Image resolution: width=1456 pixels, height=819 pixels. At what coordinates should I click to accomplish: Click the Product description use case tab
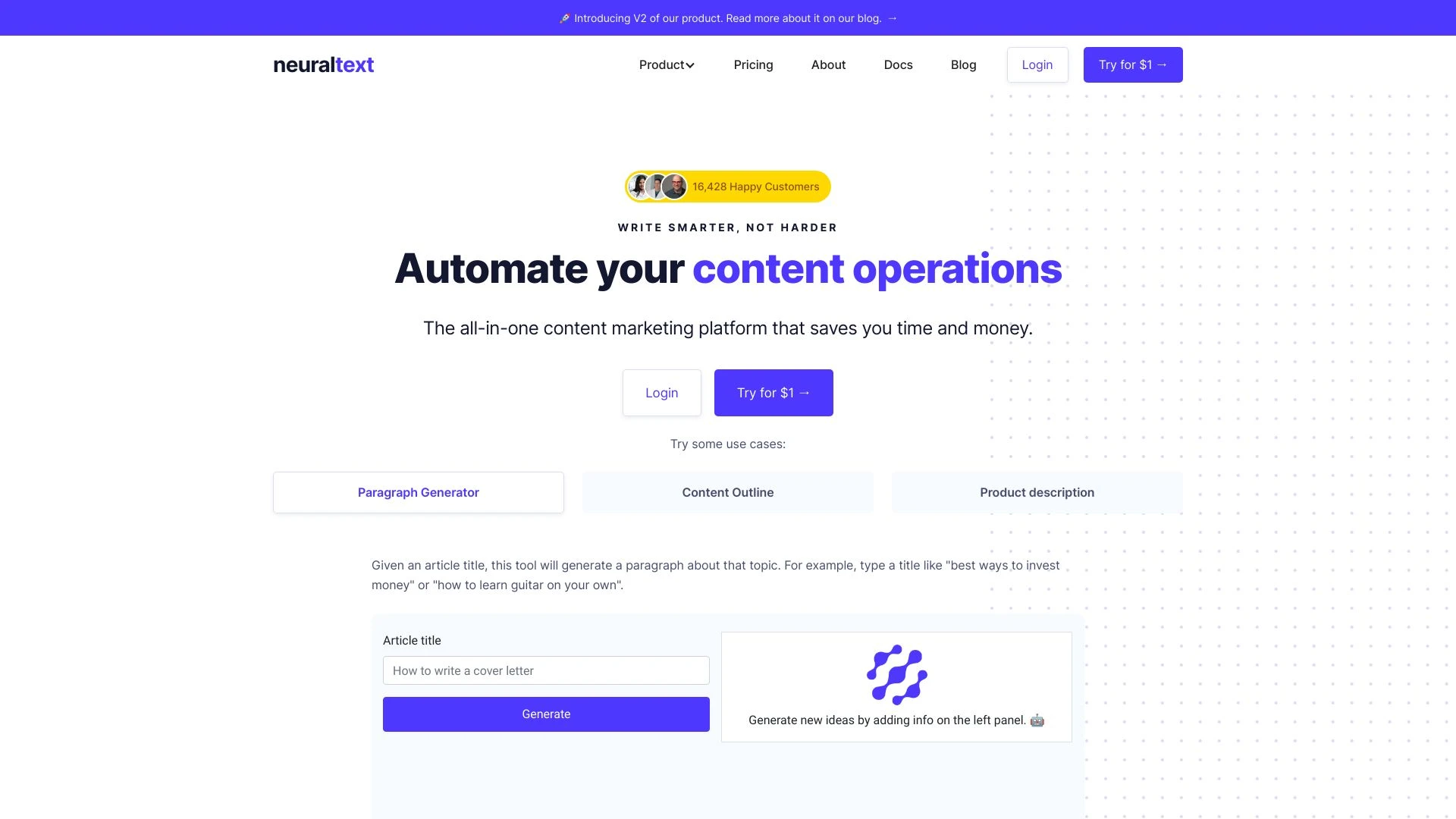click(x=1037, y=492)
